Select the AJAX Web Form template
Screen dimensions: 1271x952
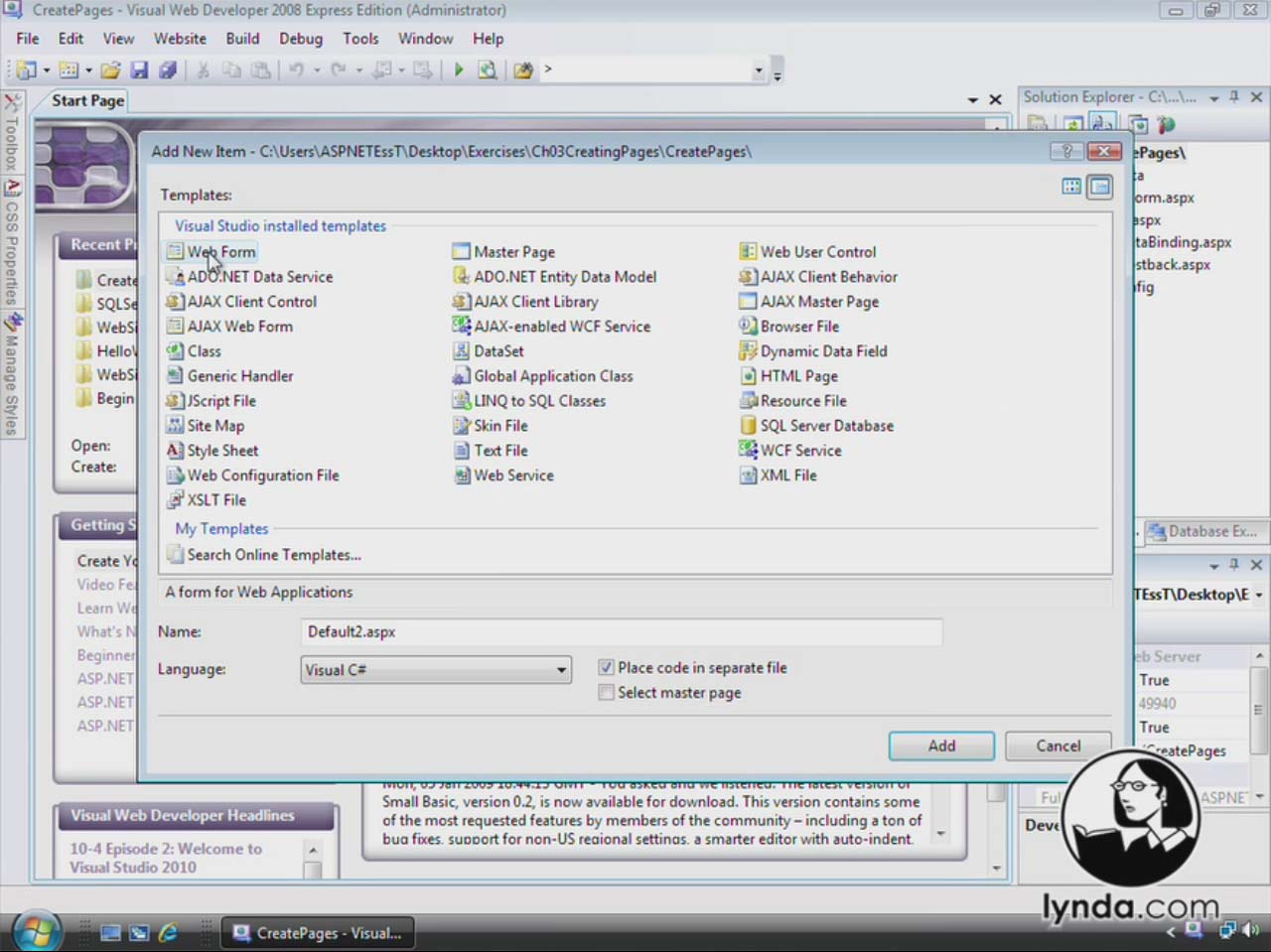tap(229, 327)
